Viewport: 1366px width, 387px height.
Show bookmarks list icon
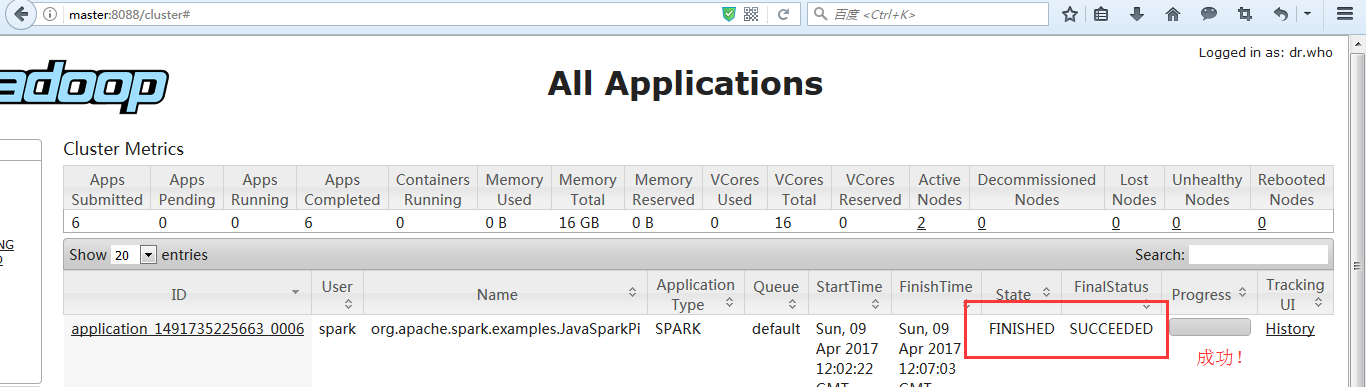tap(1102, 14)
